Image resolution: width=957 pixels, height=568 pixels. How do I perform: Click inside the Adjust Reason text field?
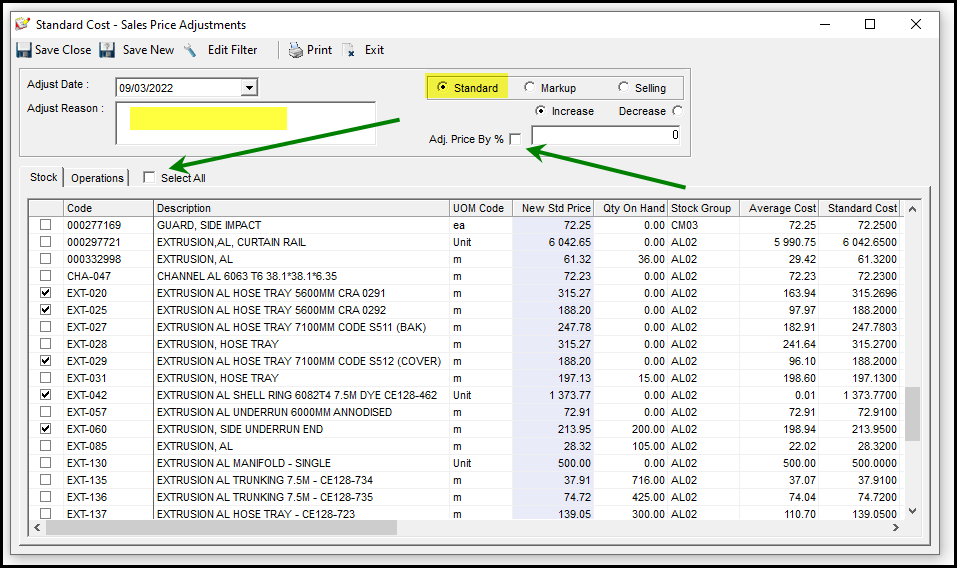pos(245,122)
